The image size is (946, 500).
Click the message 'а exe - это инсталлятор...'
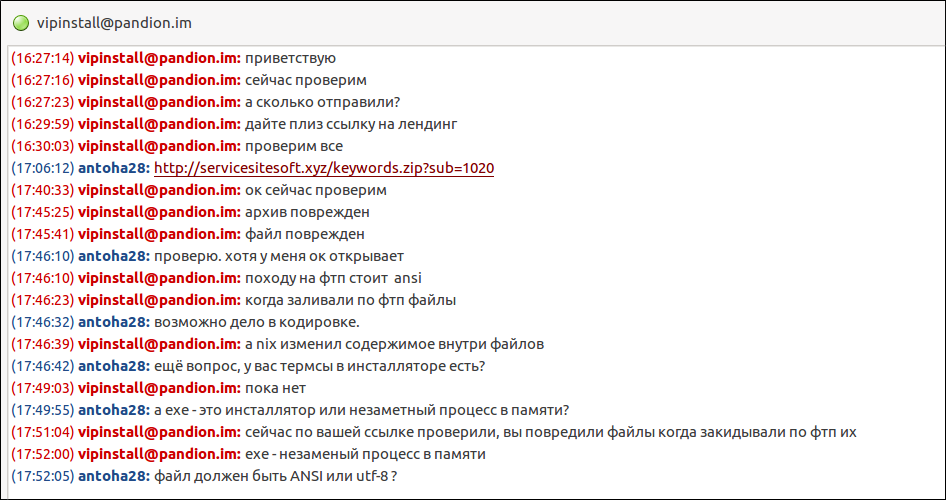click(x=363, y=411)
